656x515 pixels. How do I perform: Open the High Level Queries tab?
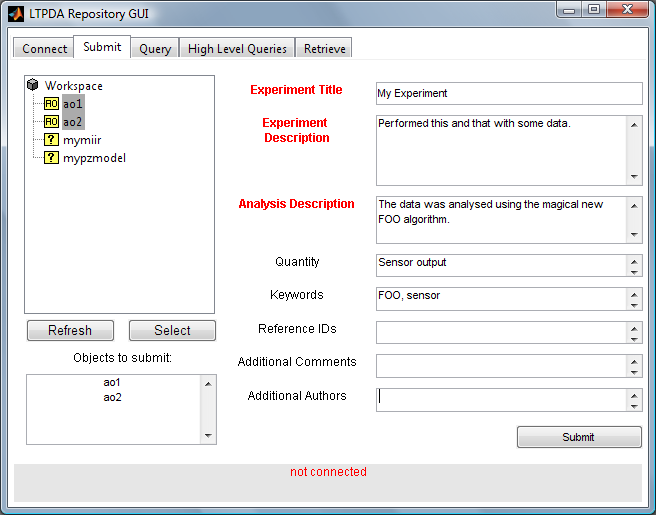point(237,49)
